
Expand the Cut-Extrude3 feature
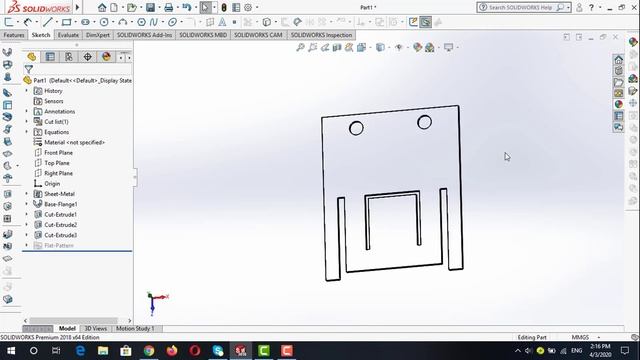(27, 235)
